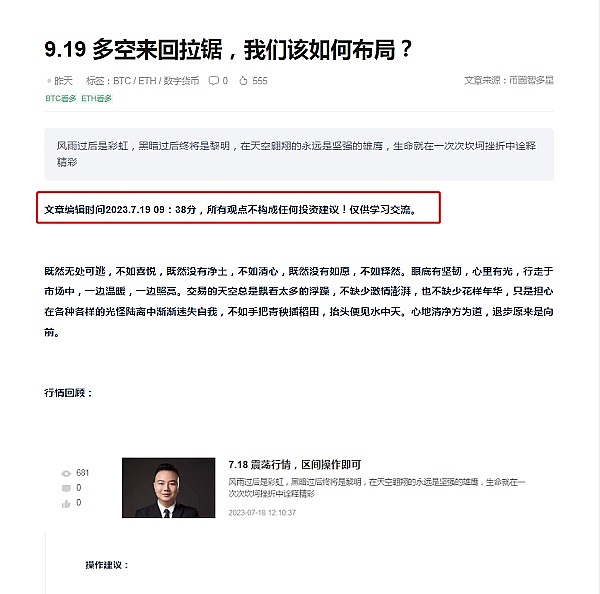Click the related article summary text
Viewport: 600px width, 594px height.
(377, 488)
